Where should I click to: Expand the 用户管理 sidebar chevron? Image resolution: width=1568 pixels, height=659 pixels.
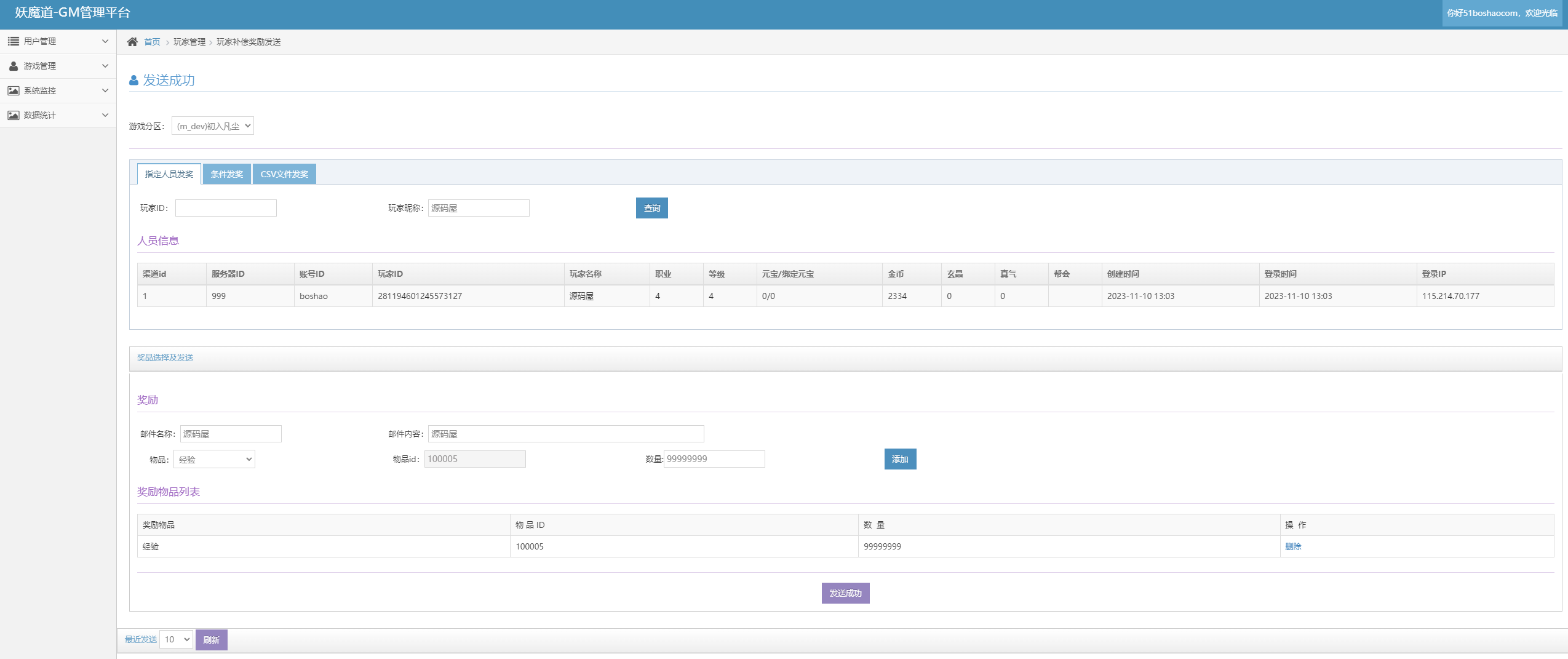point(105,41)
